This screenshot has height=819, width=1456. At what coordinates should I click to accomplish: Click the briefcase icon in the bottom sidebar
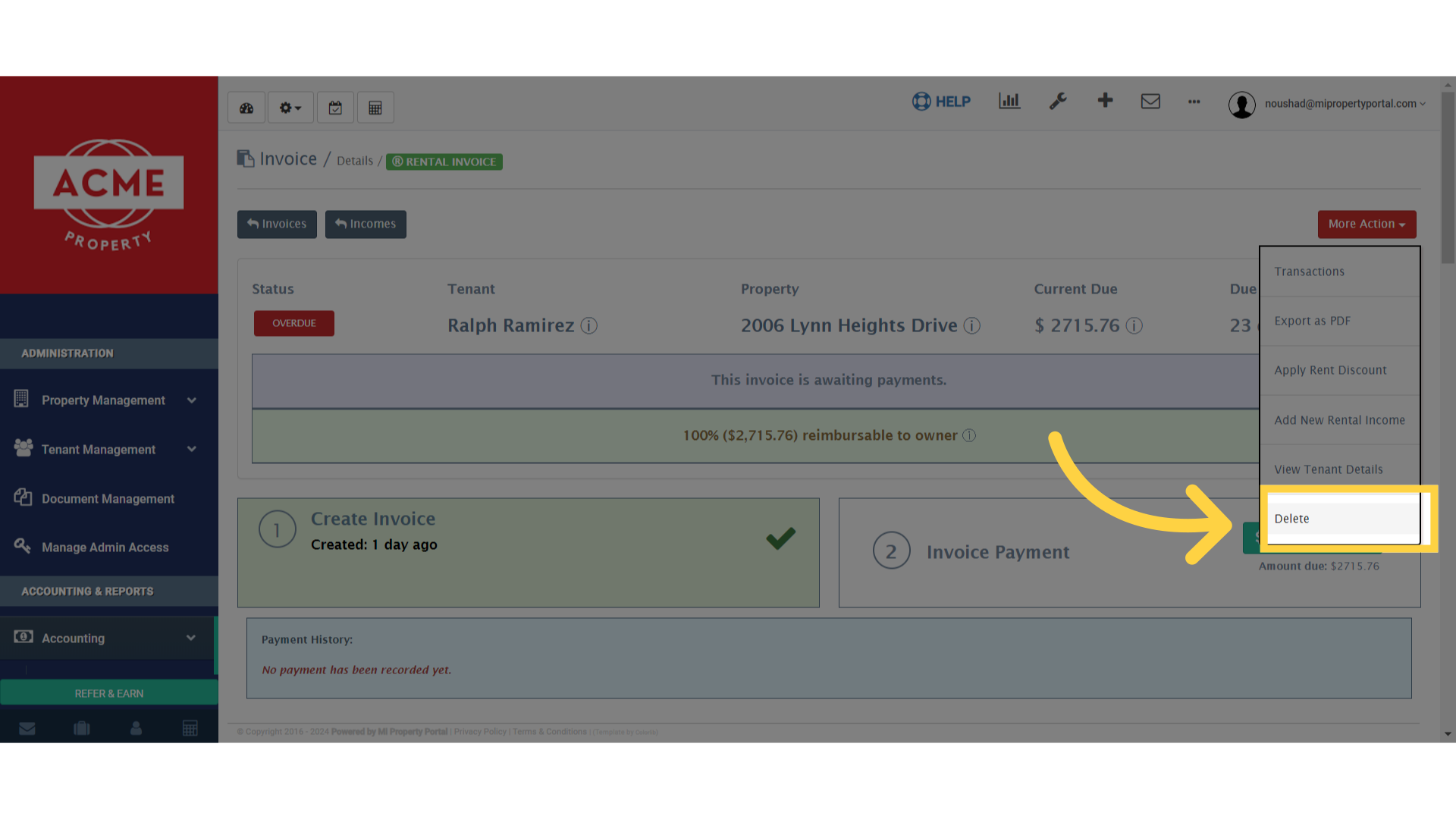pos(81,728)
